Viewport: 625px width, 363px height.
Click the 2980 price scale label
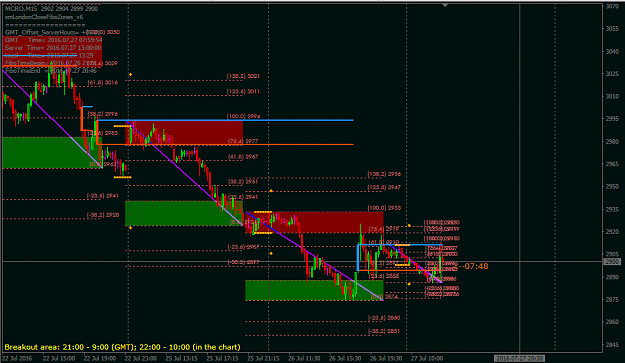612,141
